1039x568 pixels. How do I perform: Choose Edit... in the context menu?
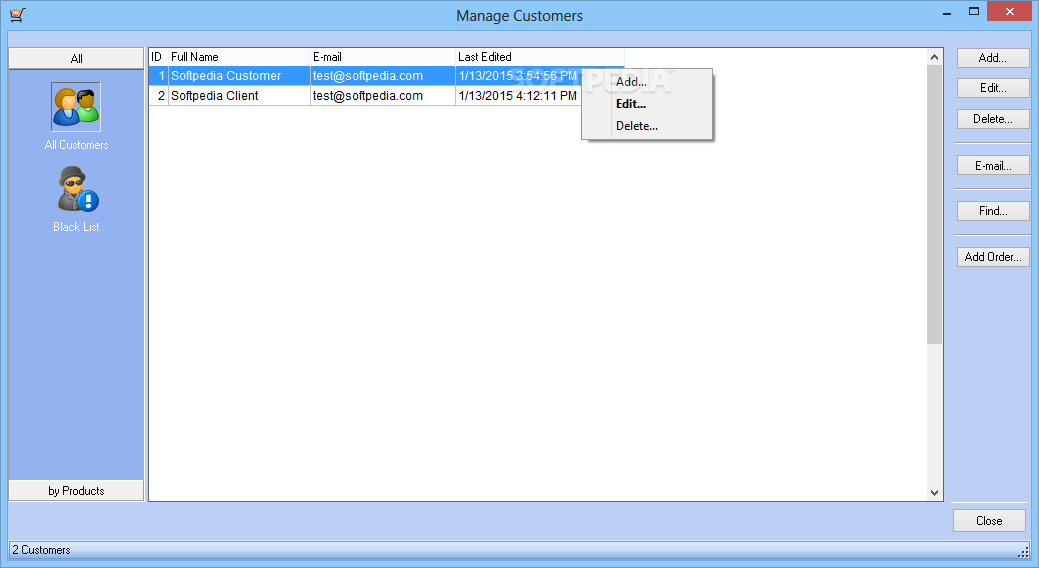[x=631, y=103]
